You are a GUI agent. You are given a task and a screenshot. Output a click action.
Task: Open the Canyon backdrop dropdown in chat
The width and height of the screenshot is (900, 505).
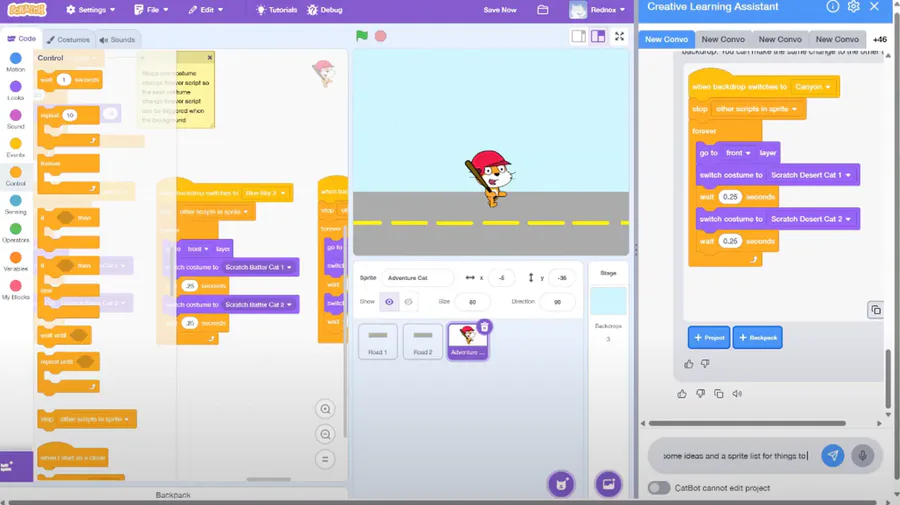tap(812, 87)
